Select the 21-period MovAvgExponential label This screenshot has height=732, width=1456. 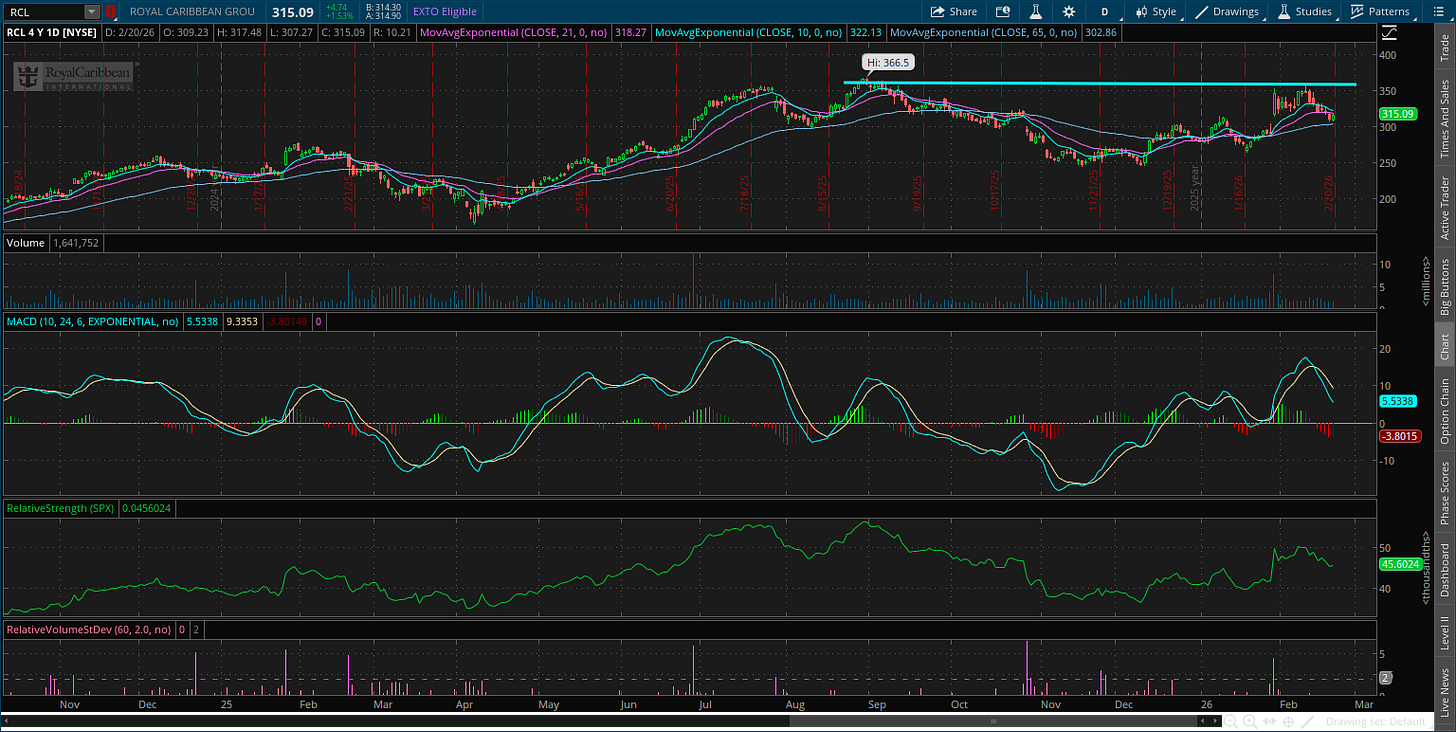tap(513, 33)
